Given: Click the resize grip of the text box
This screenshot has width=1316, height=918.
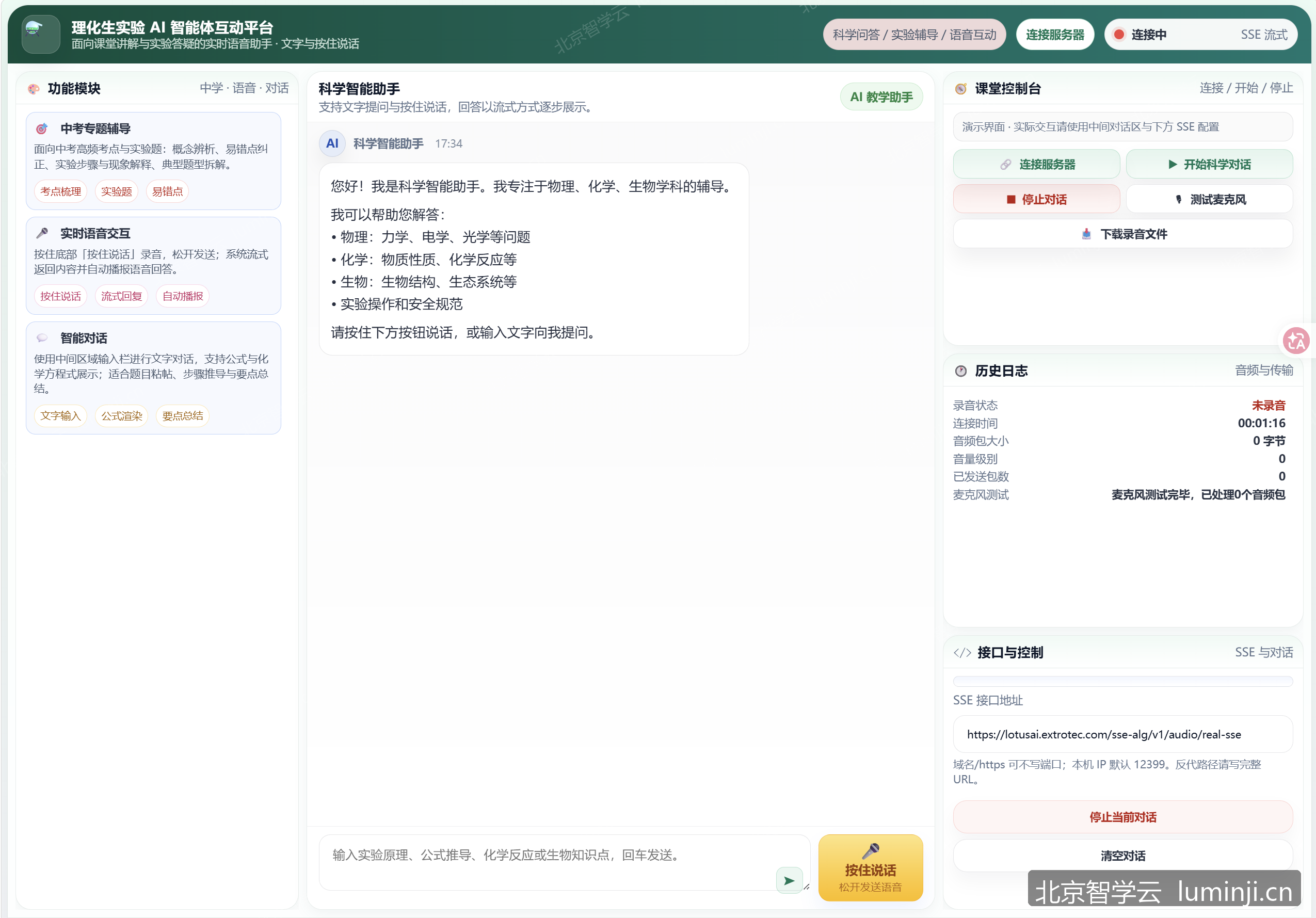Looking at the screenshot, I should click(807, 887).
